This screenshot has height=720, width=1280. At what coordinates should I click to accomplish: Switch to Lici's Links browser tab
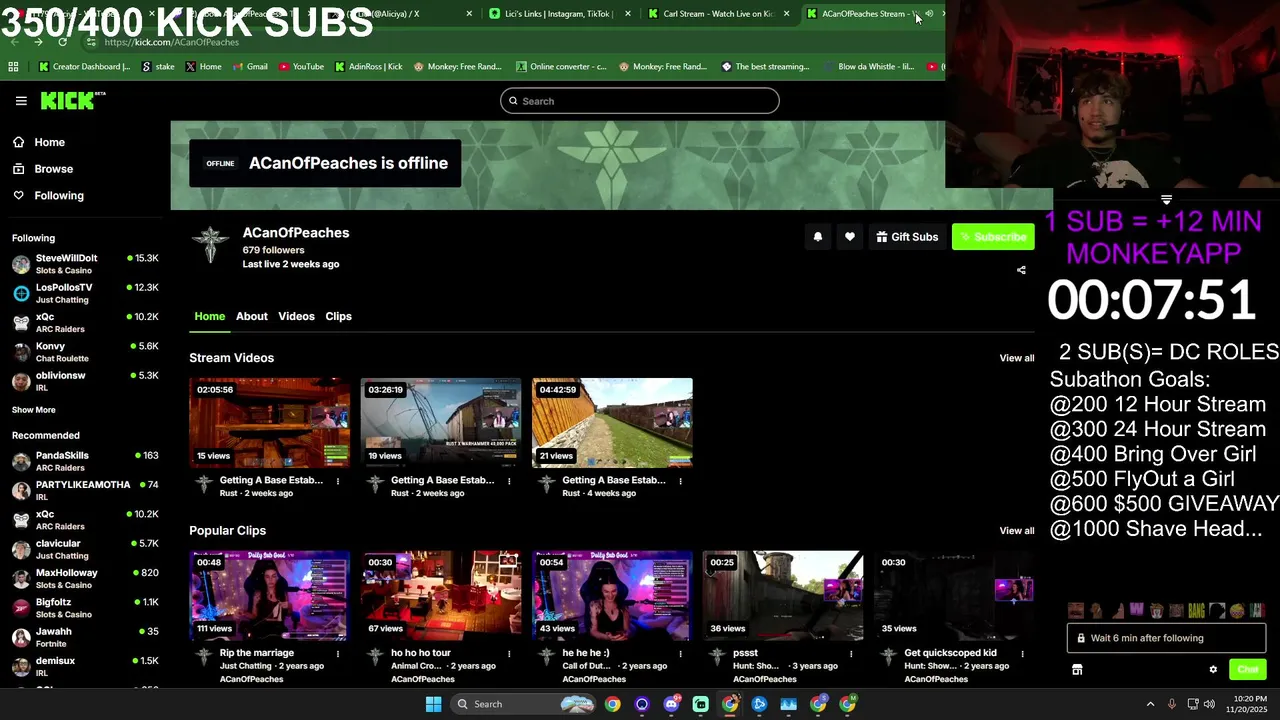560,14
